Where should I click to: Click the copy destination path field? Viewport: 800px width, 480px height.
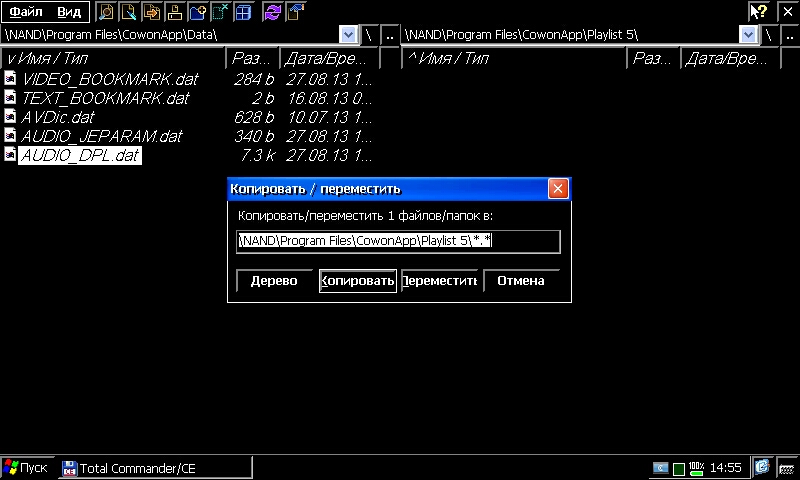point(398,241)
